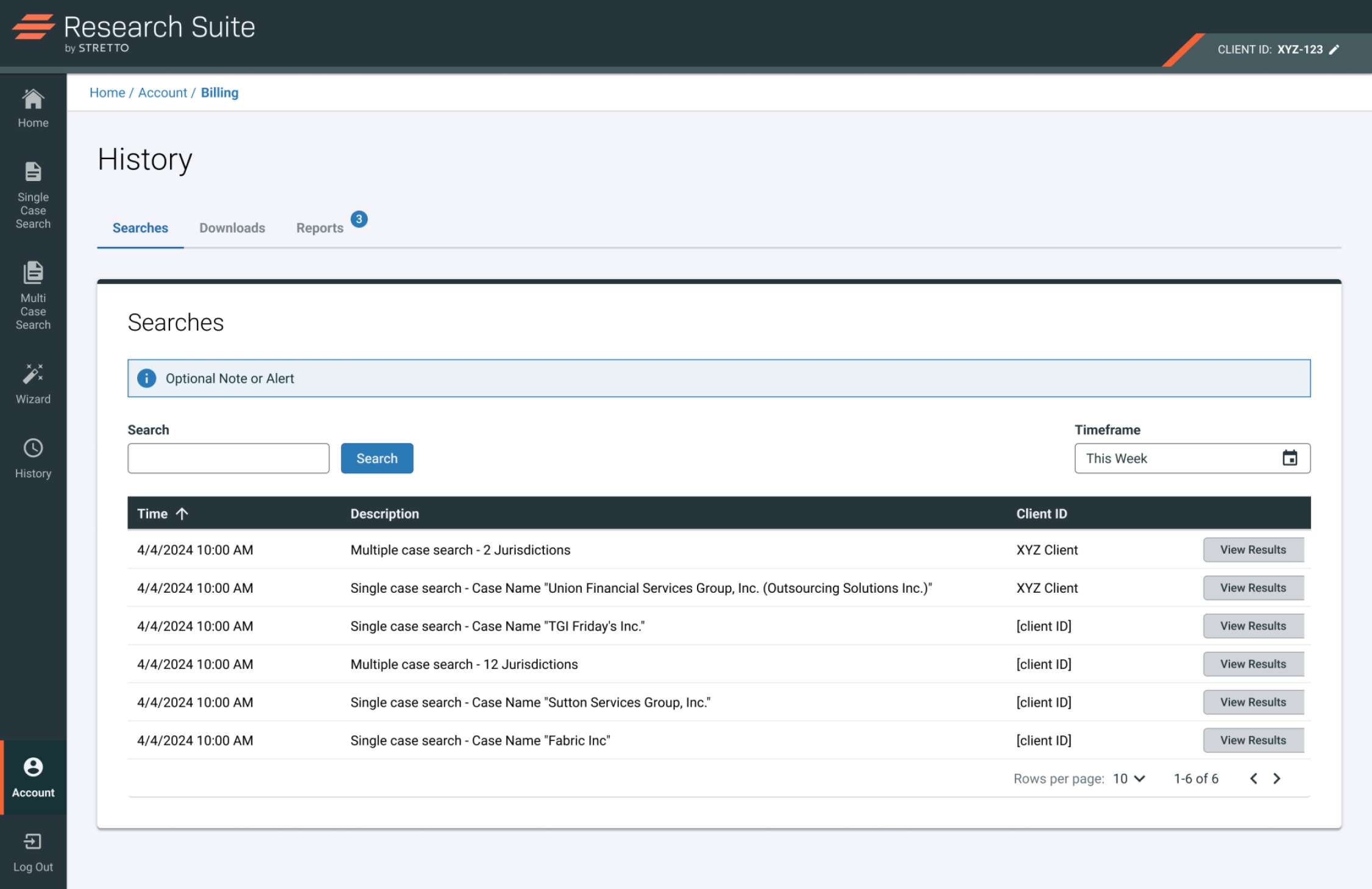Go to previous page of results
The height and width of the screenshot is (889, 1372).
(1254, 779)
